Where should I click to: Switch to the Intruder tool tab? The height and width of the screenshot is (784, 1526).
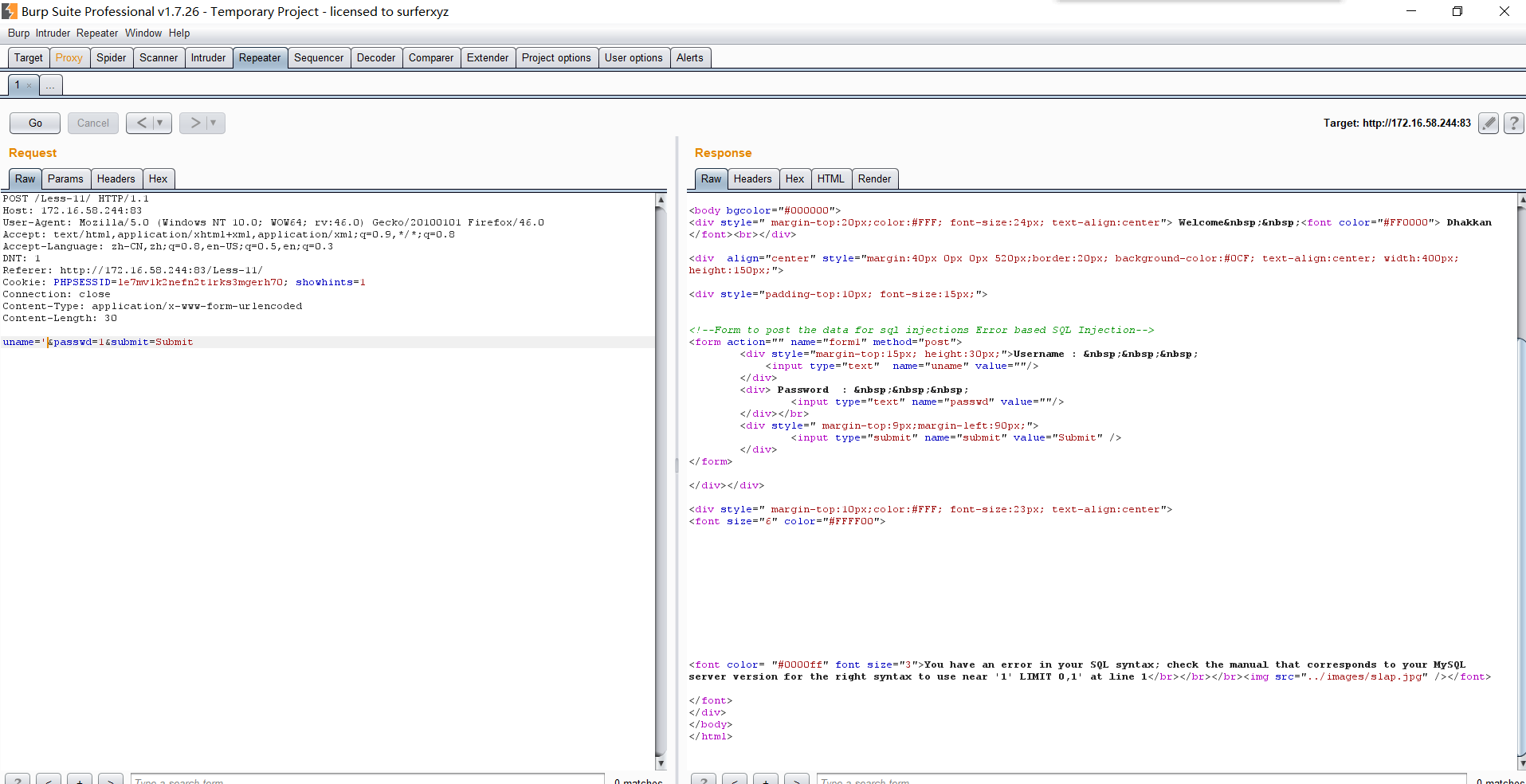pos(209,58)
